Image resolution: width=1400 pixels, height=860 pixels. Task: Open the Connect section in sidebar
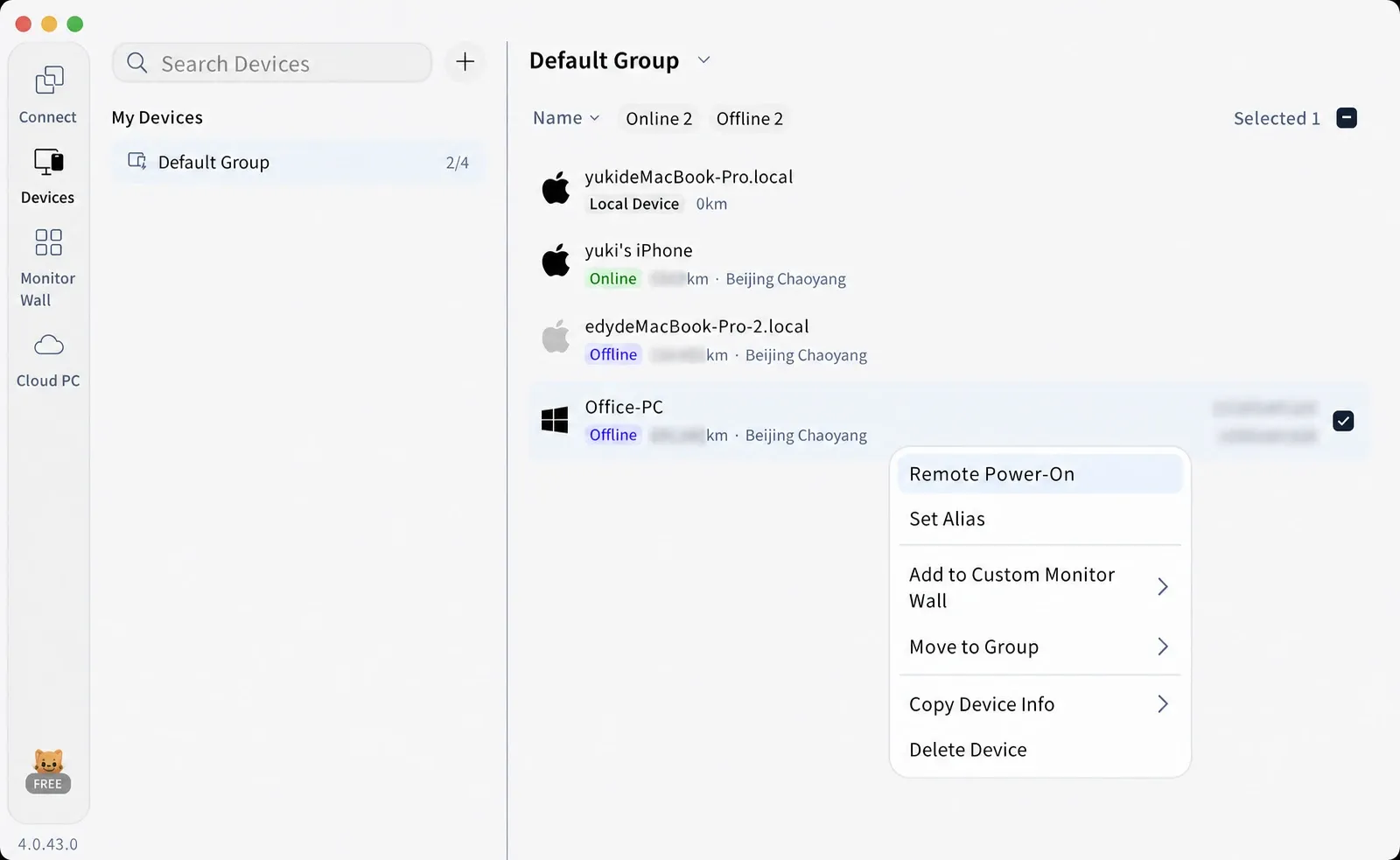pyautogui.click(x=48, y=94)
